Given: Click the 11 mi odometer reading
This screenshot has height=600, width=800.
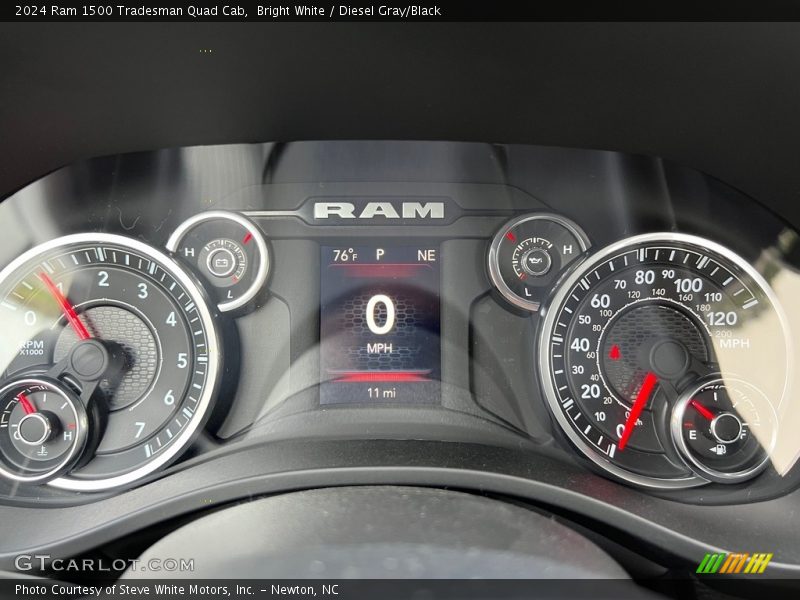Looking at the screenshot, I should [380, 393].
